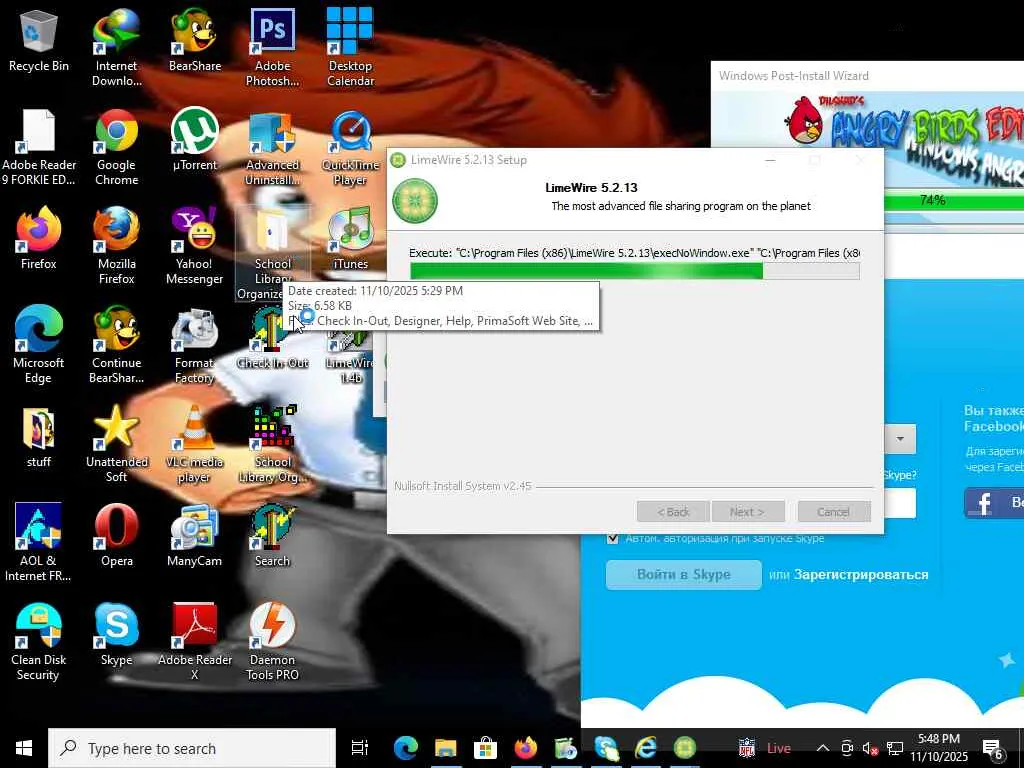Open Microsoft Edge from the taskbar

pyautogui.click(x=406, y=748)
